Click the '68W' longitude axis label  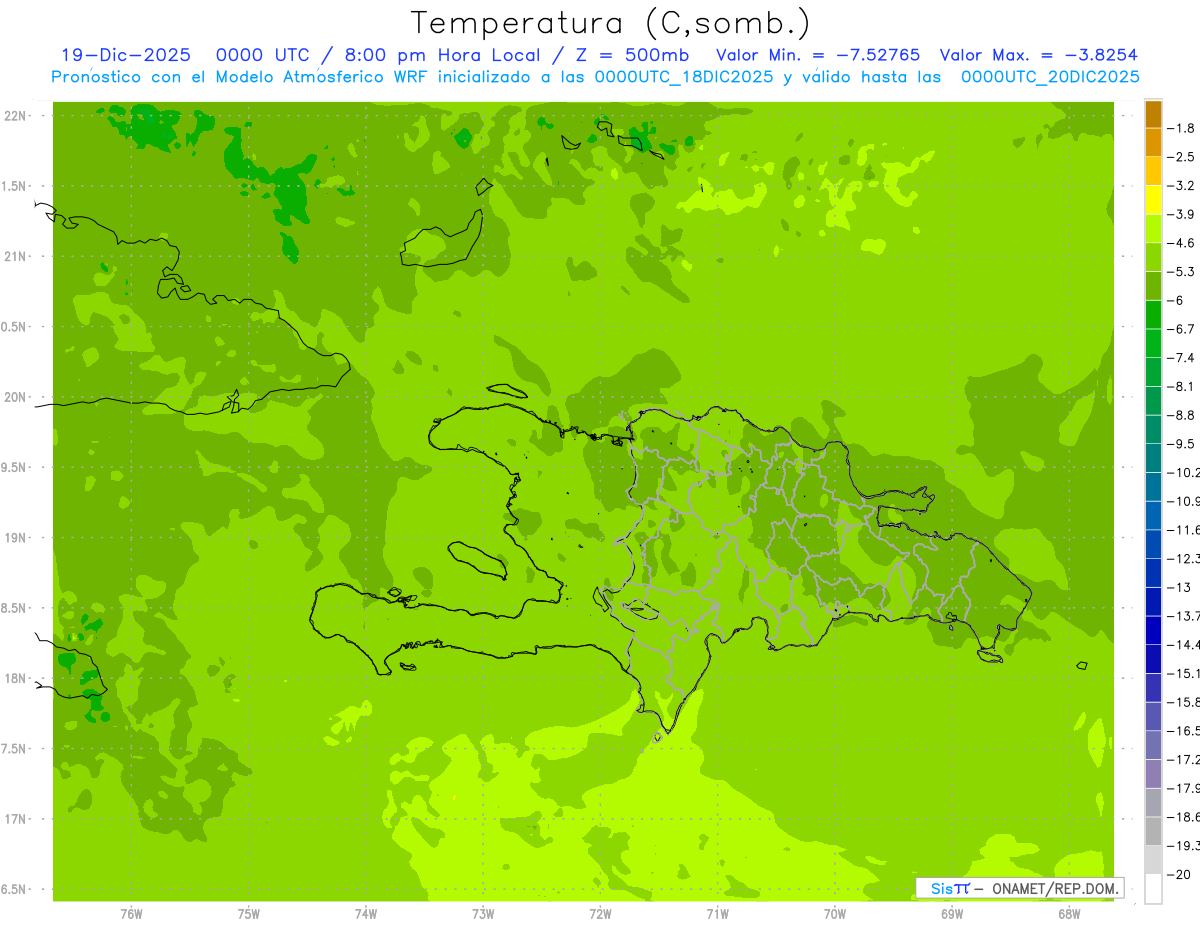tap(1069, 913)
